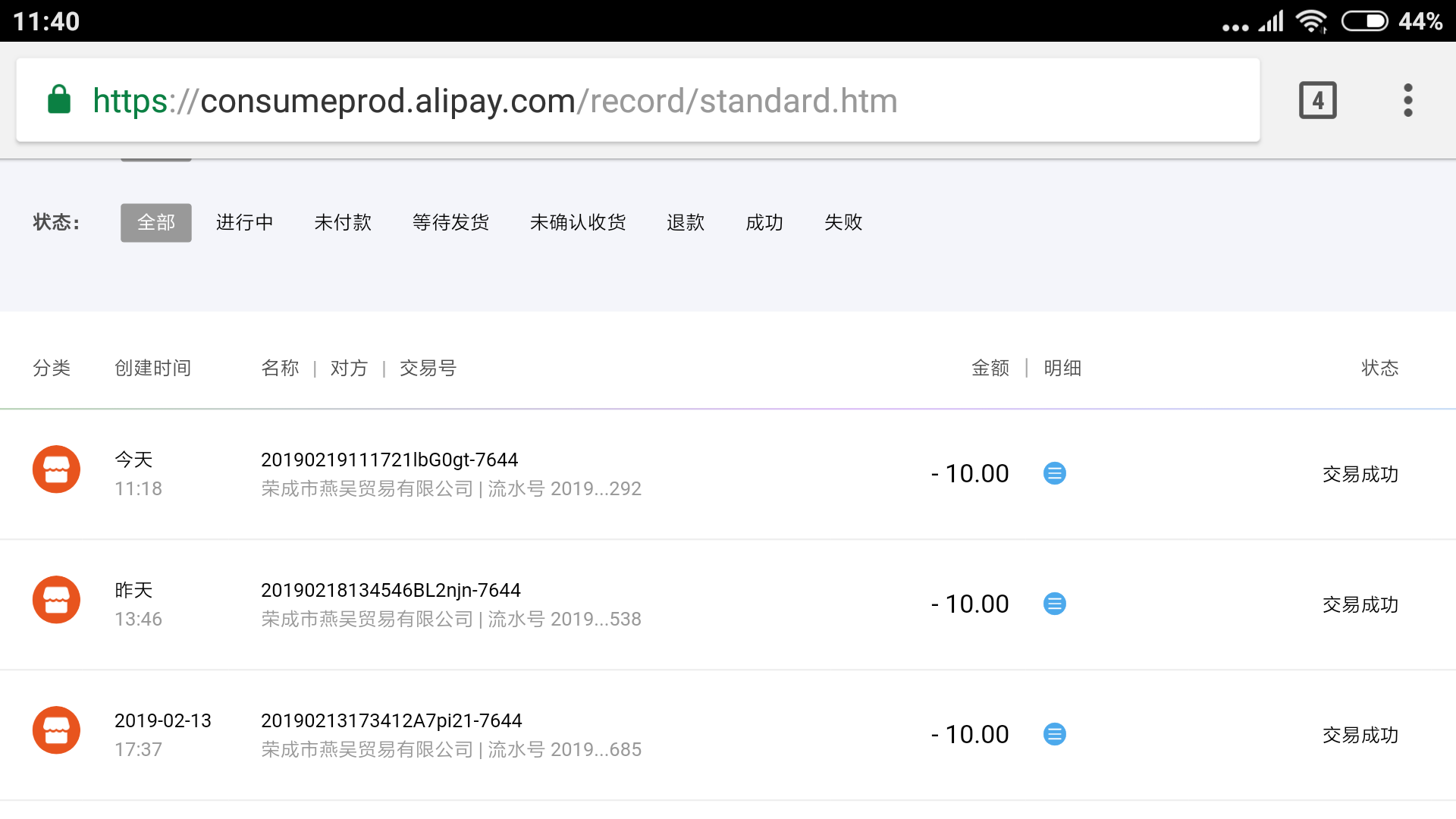Filter by 成功 status
This screenshot has height=819, width=1456.
(x=764, y=222)
